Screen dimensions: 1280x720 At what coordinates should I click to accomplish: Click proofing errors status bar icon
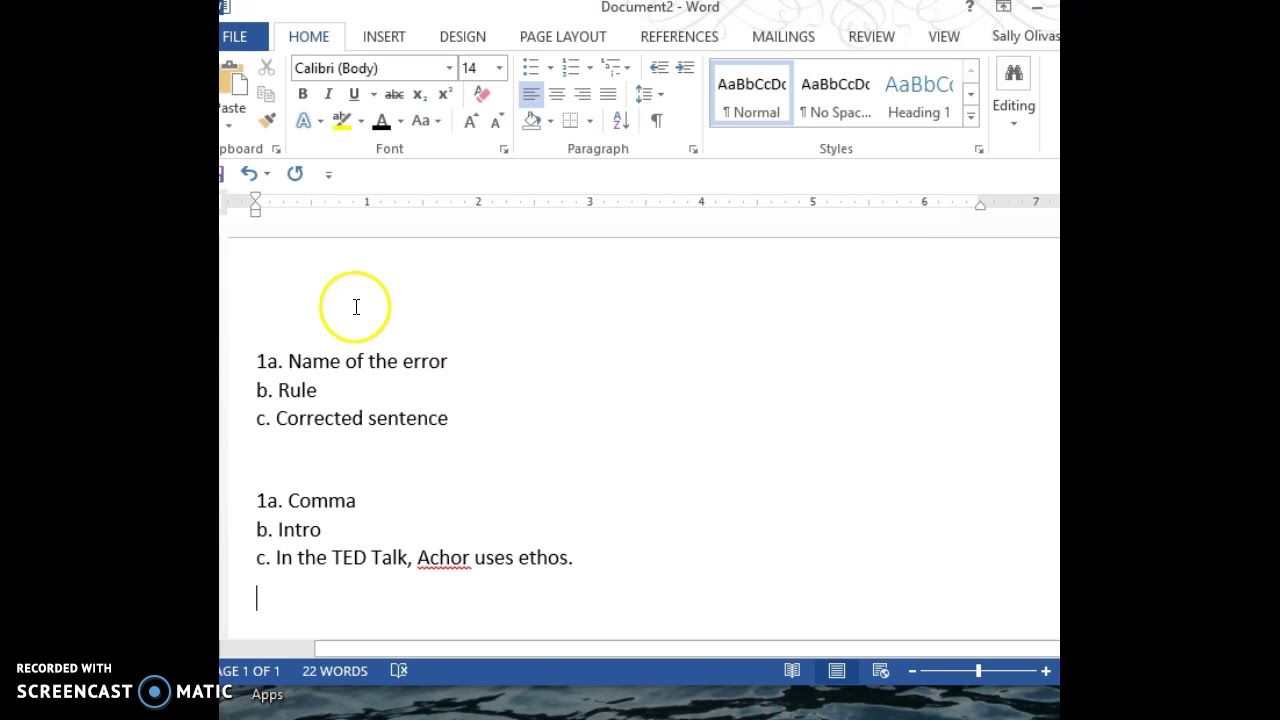click(x=399, y=671)
